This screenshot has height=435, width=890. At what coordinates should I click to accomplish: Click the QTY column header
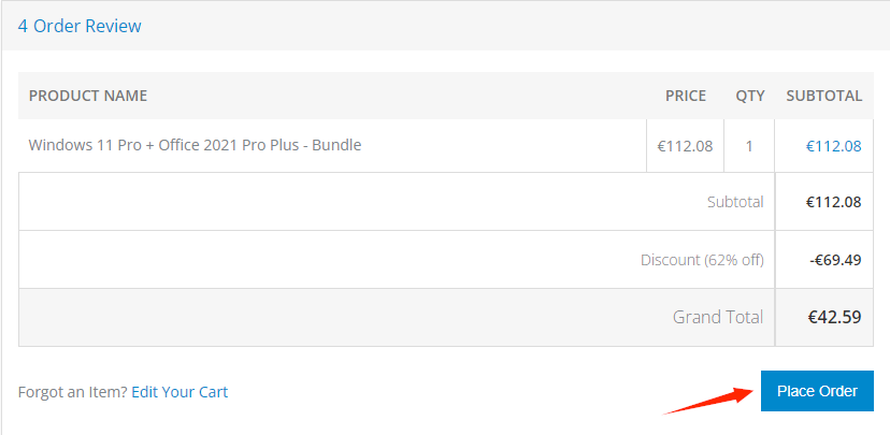(750, 96)
